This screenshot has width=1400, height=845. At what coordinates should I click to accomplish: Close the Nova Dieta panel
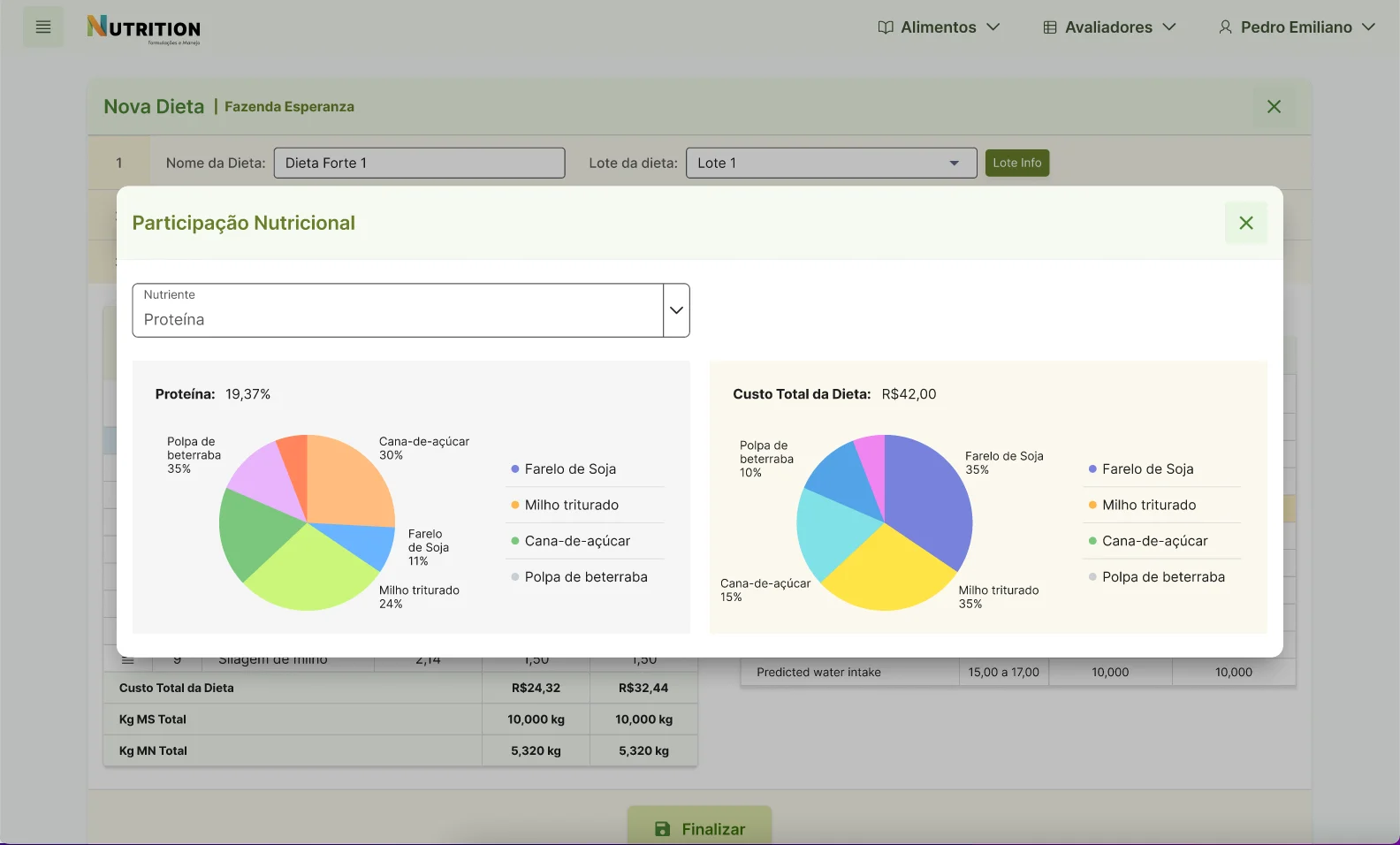click(x=1274, y=107)
